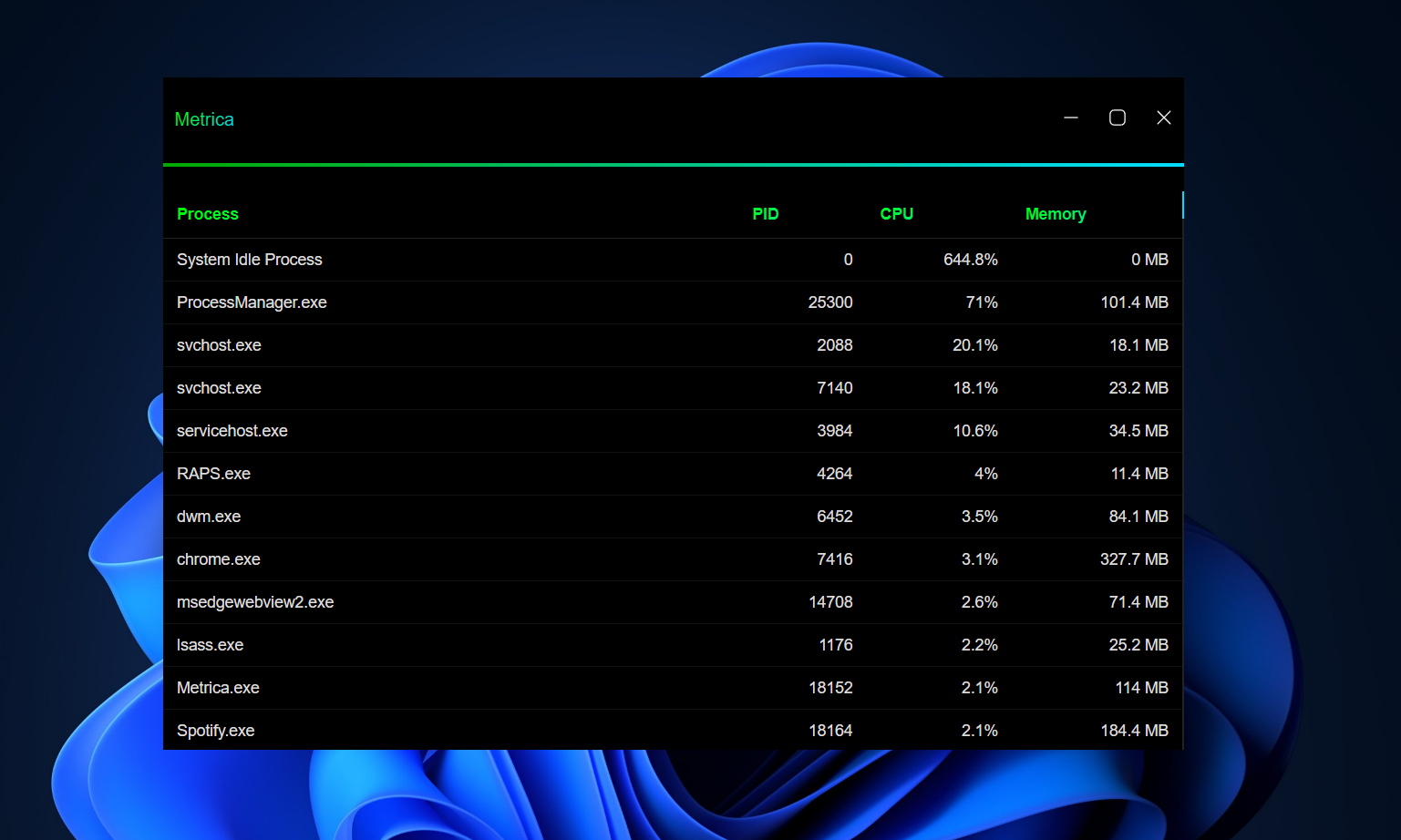Click the Metrica app title
Screen dimensions: 1401x840
click(204, 119)
